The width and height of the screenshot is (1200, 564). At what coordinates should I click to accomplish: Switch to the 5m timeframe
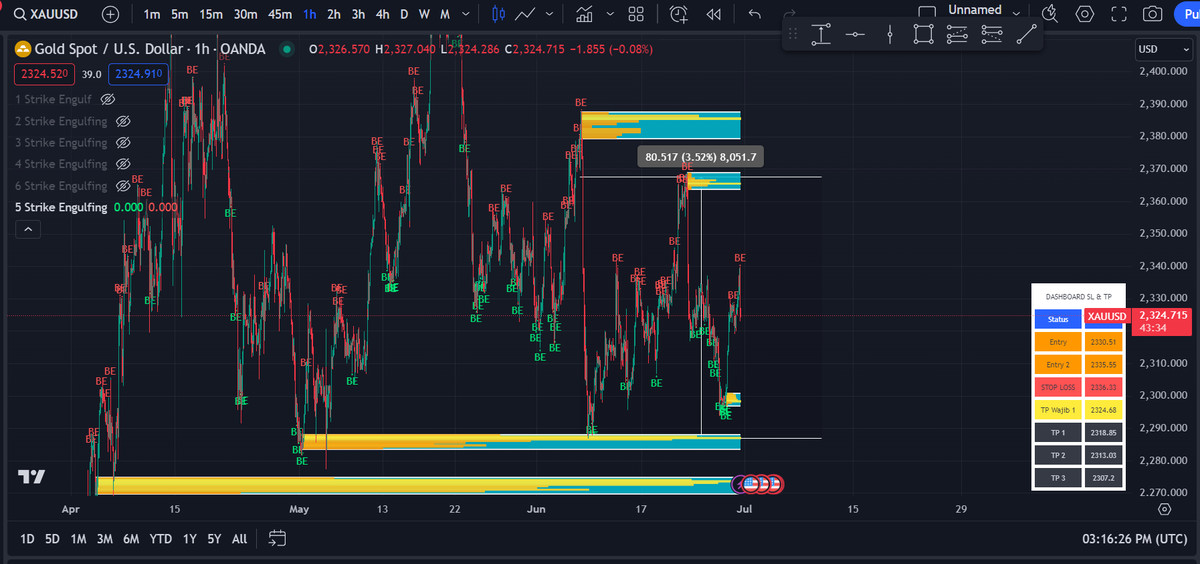[179, 15]
